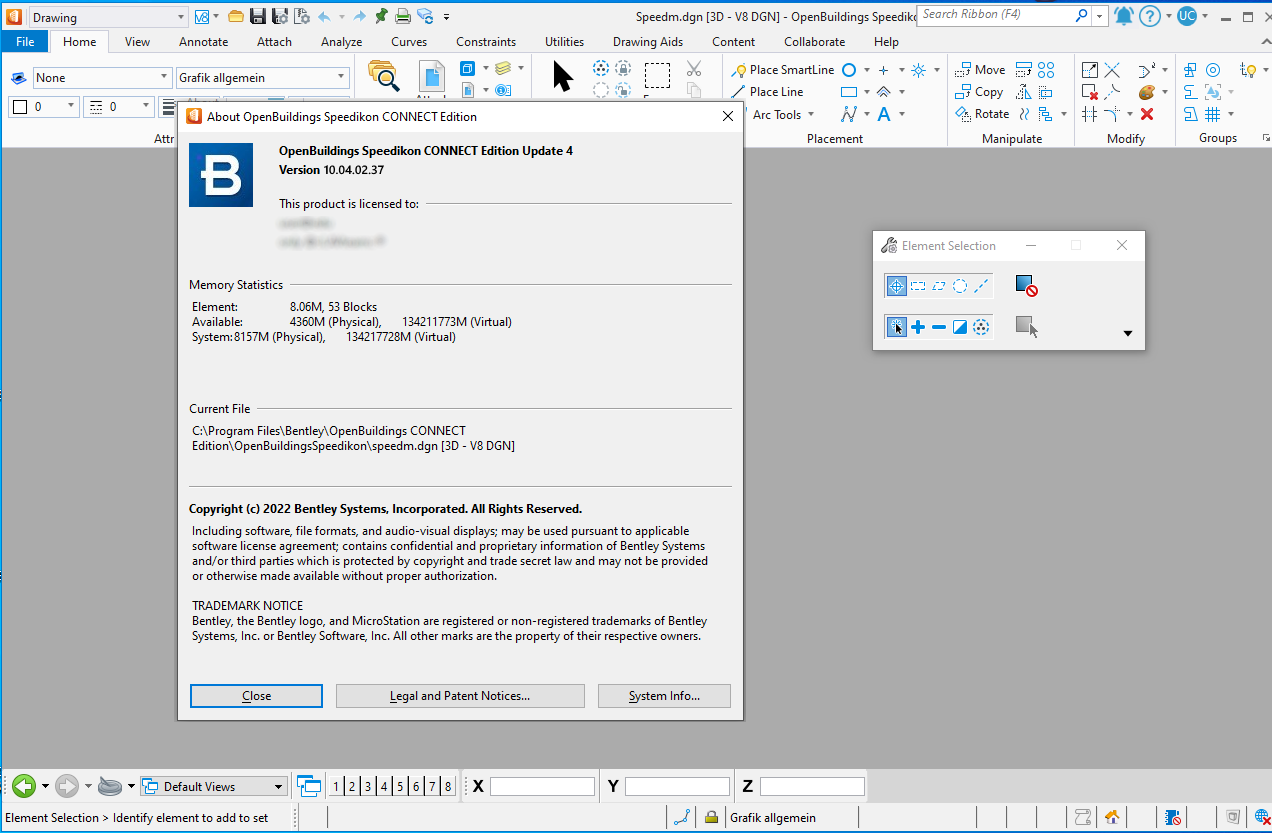Click the Close button in About dialog
The width and height of the screenshot is (1272, 833).
(x=256, y=696)
